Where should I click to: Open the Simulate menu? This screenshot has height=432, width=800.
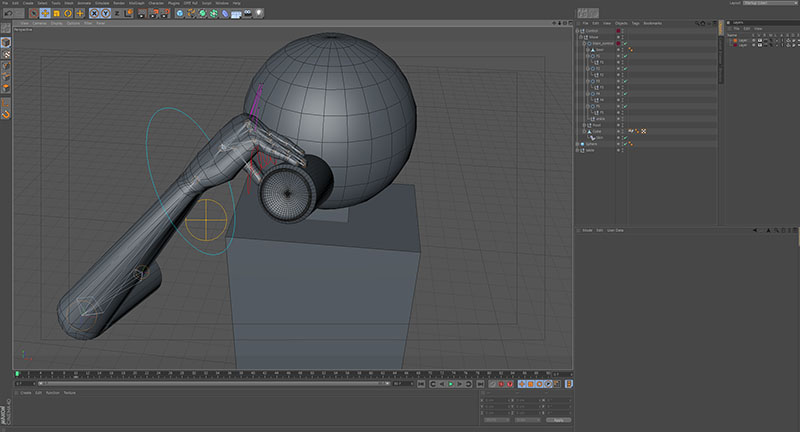tap(102, 3)
